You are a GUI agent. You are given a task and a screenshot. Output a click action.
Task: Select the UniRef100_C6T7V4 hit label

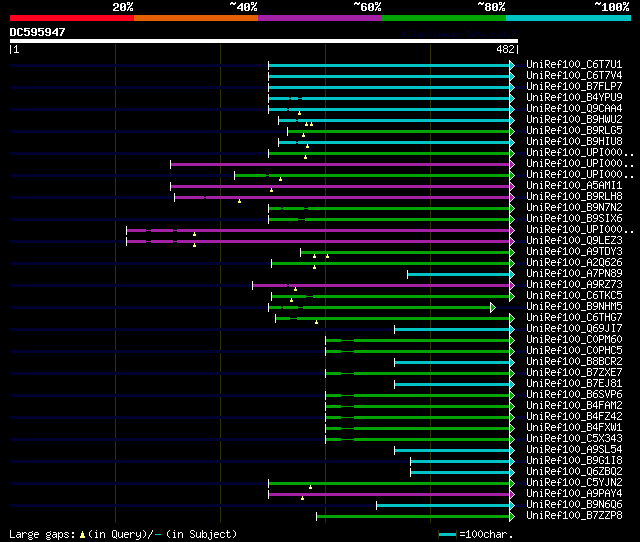574,76
